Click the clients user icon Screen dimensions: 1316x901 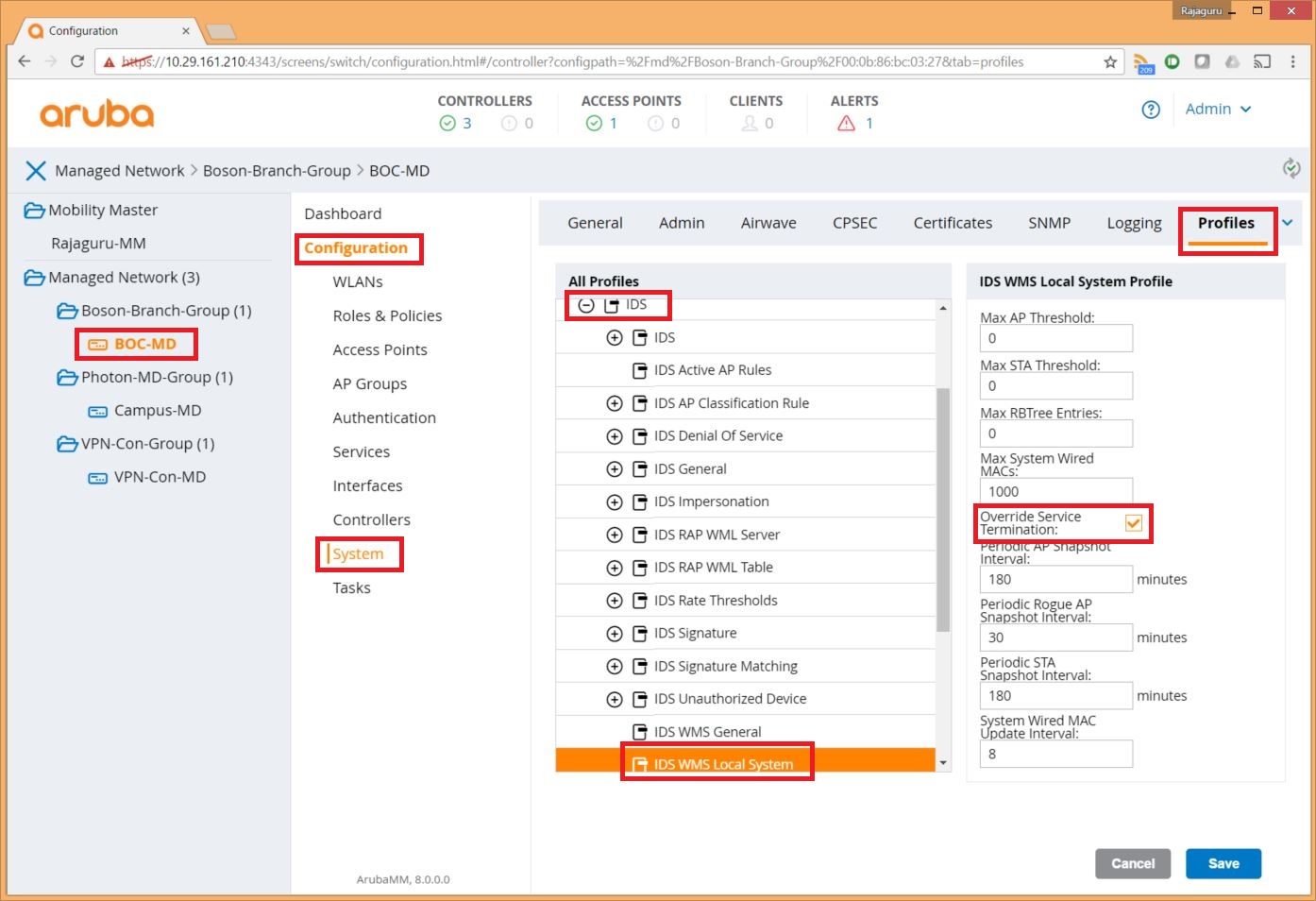pyautogui.click(x=750, y=124)
